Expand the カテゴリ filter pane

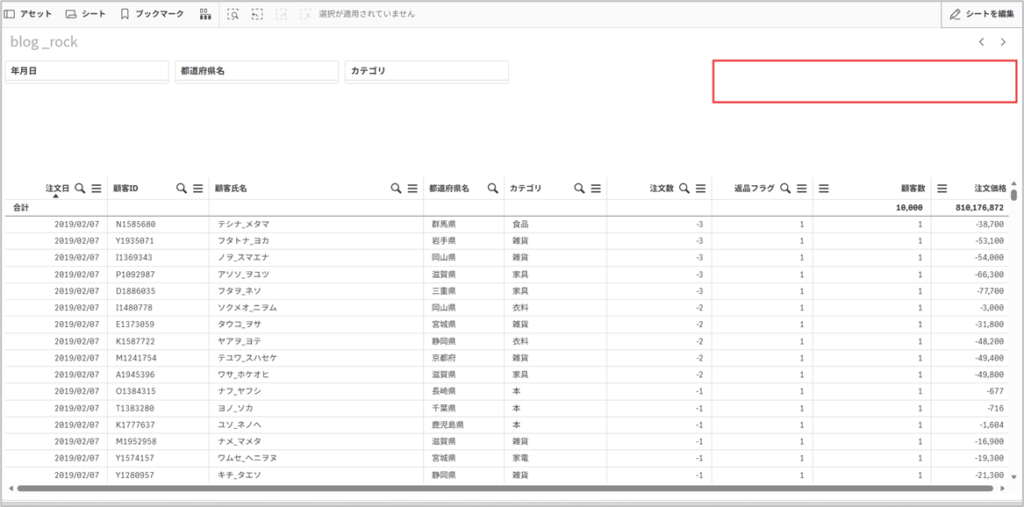(426, 71)
